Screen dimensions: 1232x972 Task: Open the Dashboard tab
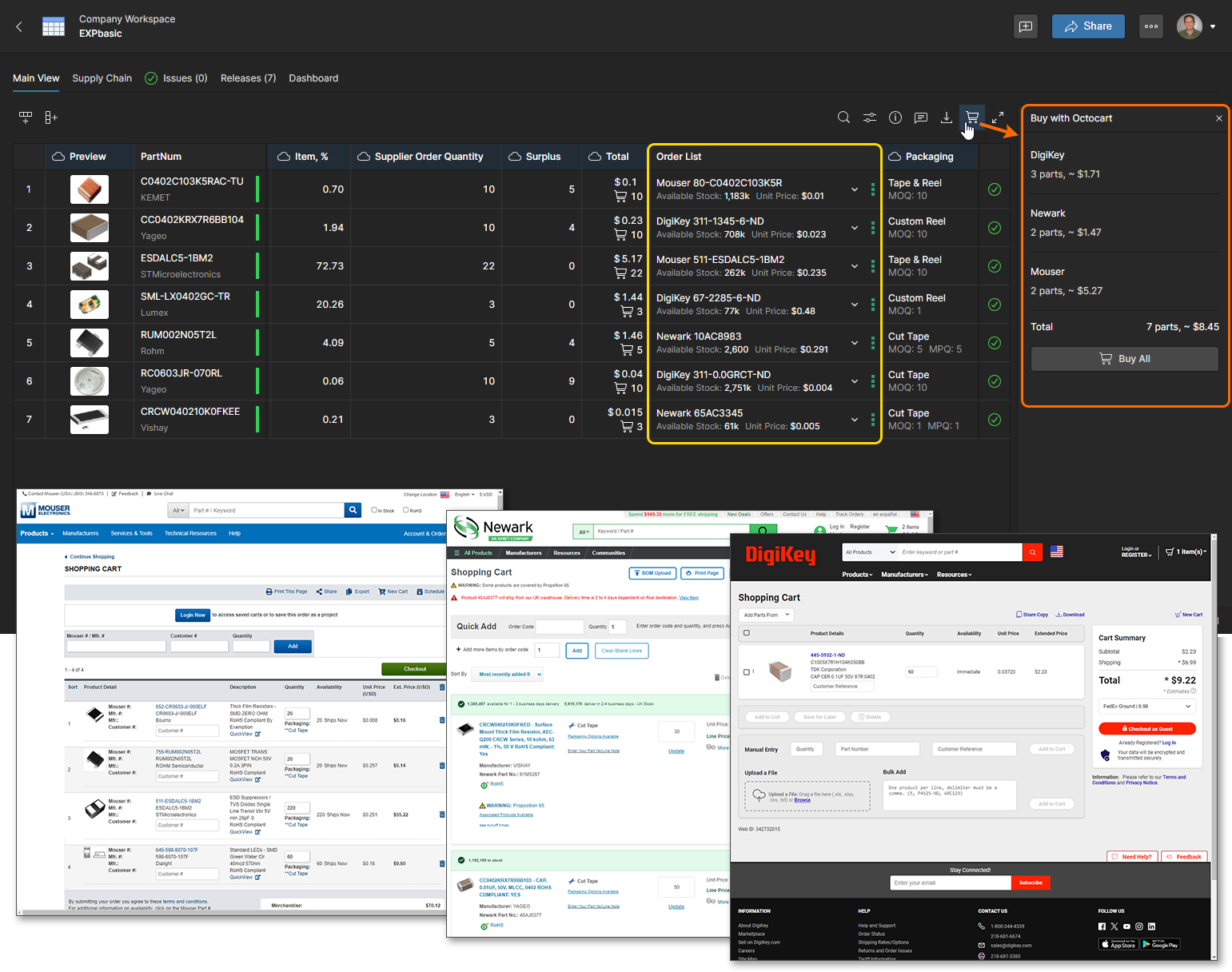pos(313,78)
